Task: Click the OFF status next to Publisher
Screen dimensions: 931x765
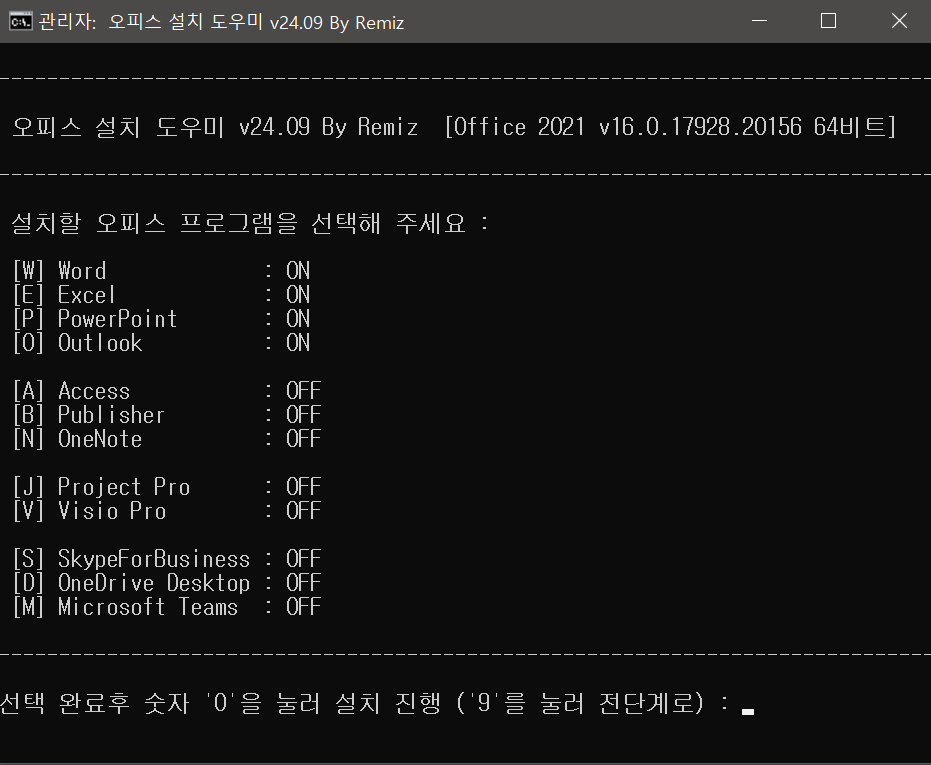Action: pyautogui.click(x=303, y=415)
